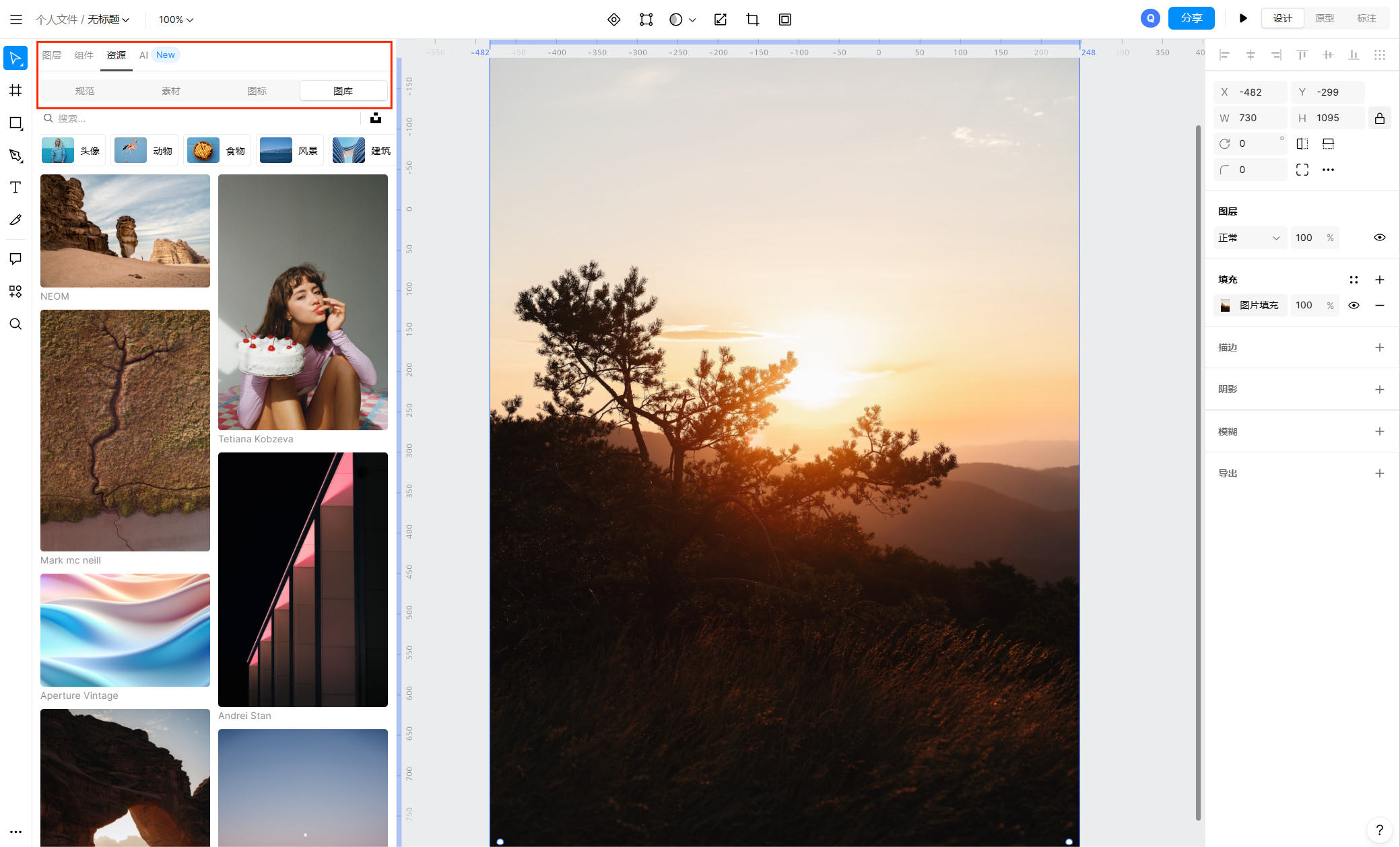Click the crop icon in top toolbar

coord(753,20)
